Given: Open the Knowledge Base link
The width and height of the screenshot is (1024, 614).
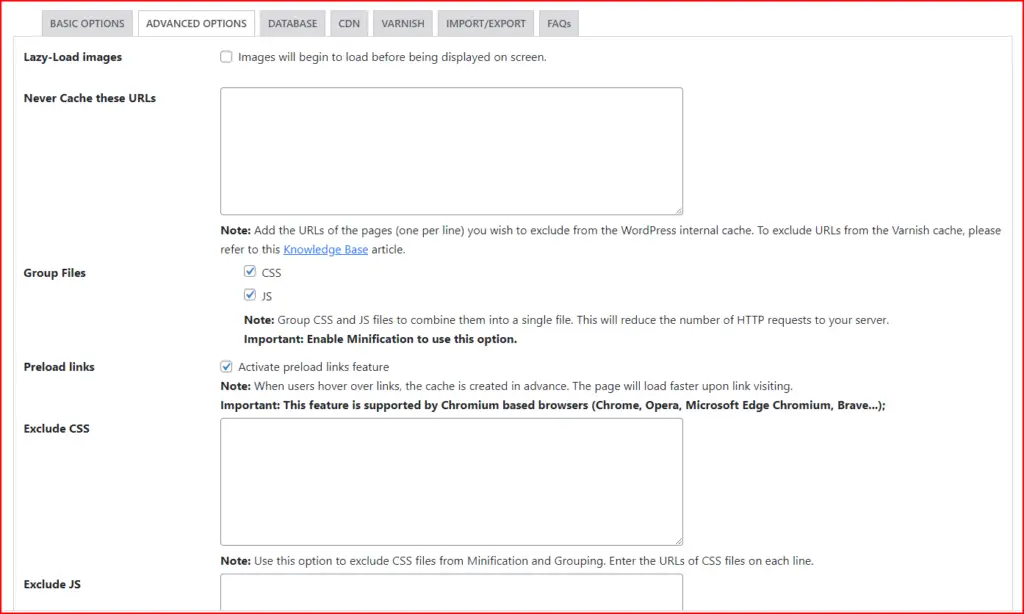Looking at the screenshot, I should coord(325,250).
